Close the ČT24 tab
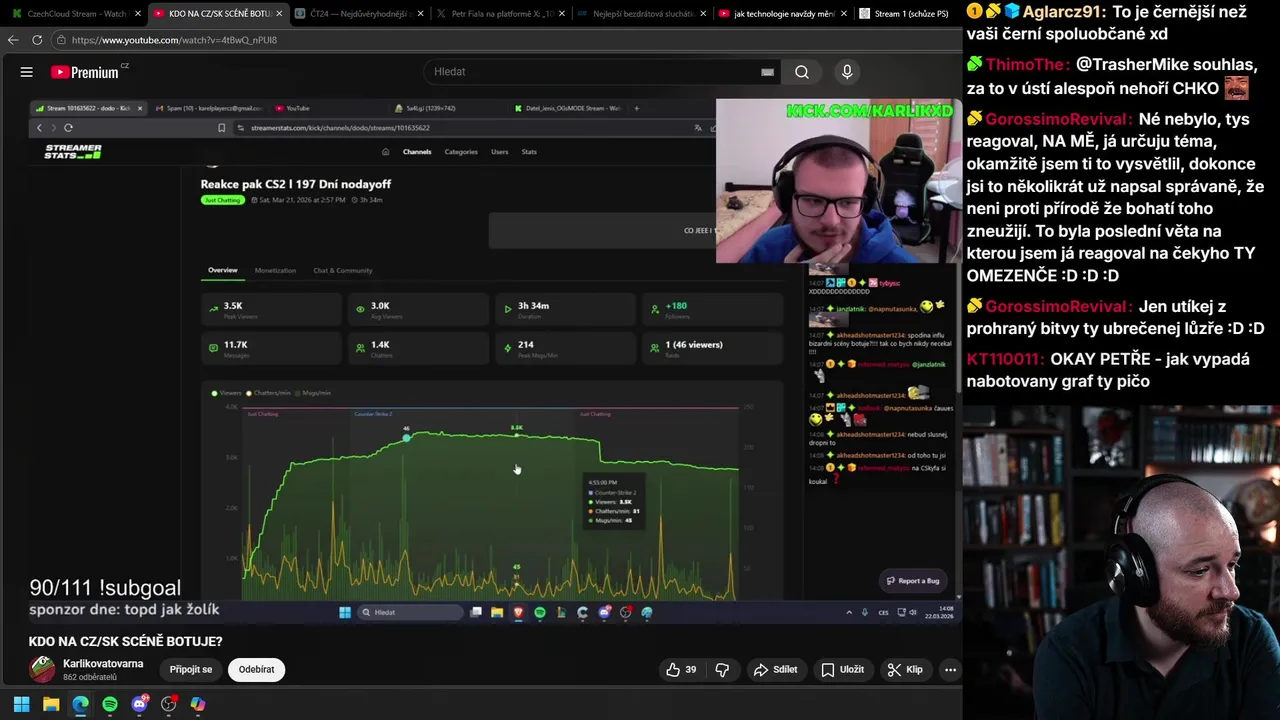The width and height of the screenshot is (1280, 720). tap(420, 14)
